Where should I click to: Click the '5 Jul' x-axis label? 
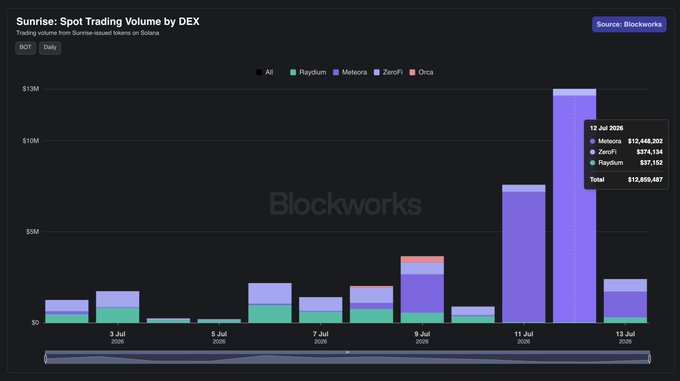pos(219,334)
